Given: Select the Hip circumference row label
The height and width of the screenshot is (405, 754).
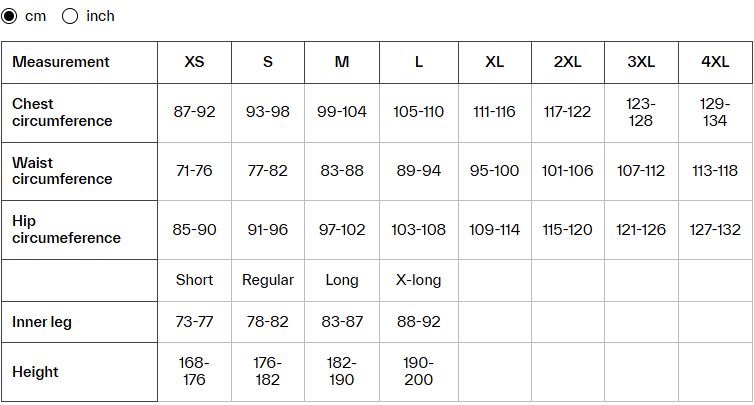Looking at the screenshot, I should pos(66,230).
